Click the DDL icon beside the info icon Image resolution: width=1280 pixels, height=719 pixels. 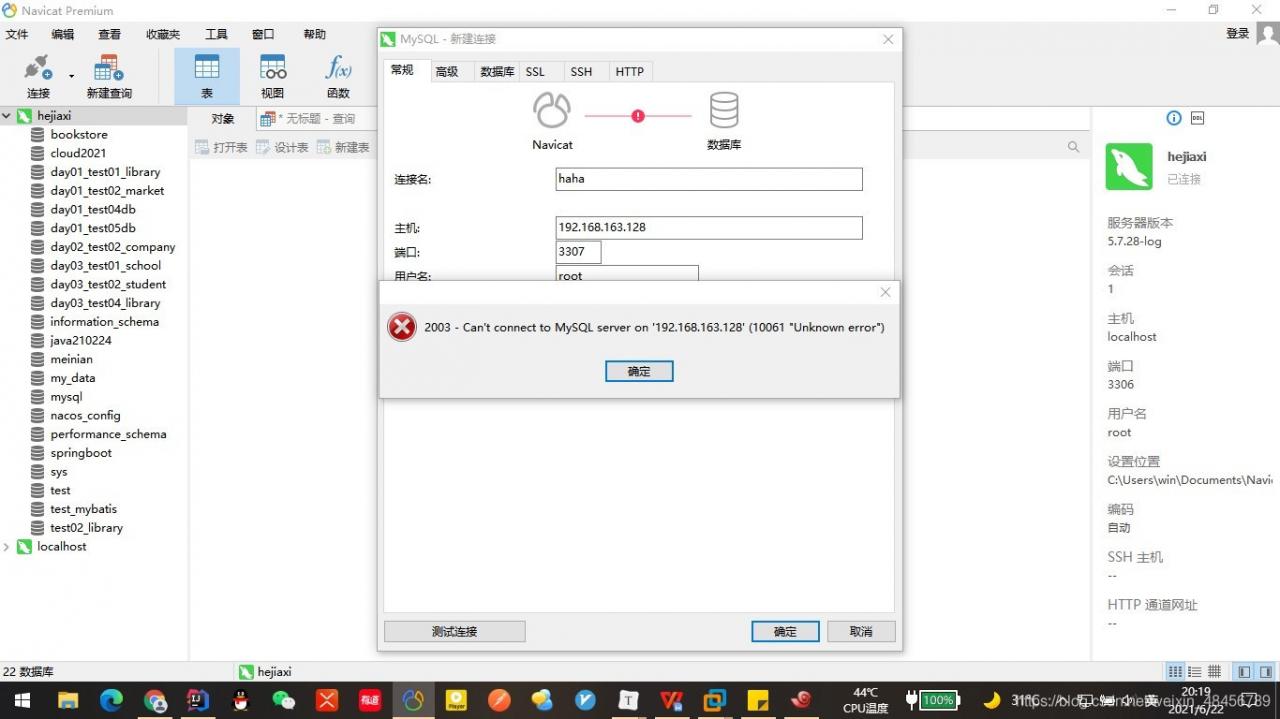1197,118
